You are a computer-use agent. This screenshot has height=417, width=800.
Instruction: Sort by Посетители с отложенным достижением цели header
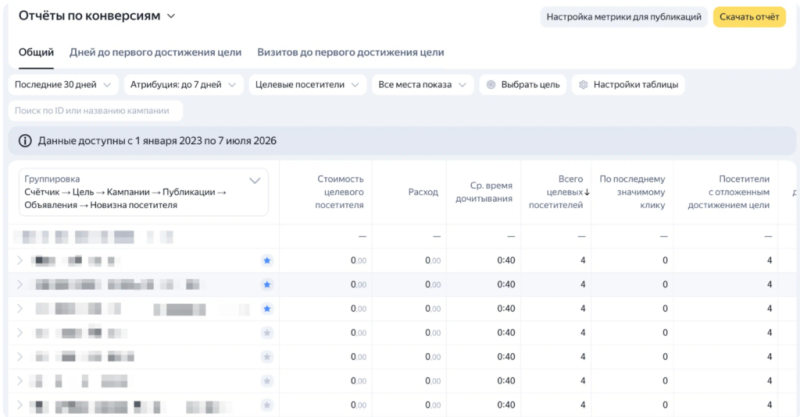(x=729, y=192)
